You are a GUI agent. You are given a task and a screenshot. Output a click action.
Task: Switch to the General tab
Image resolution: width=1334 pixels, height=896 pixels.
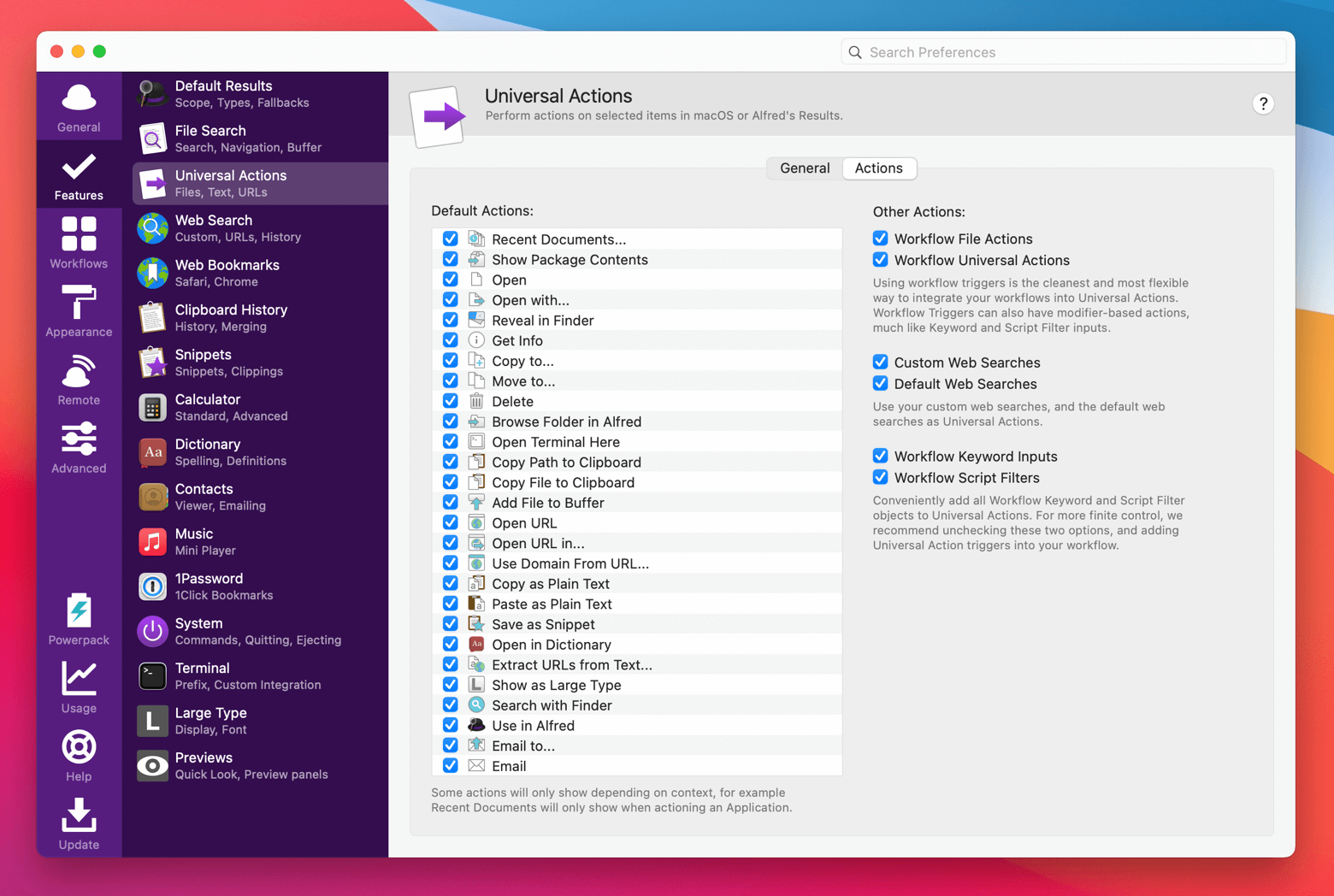[x=804, y=168]
